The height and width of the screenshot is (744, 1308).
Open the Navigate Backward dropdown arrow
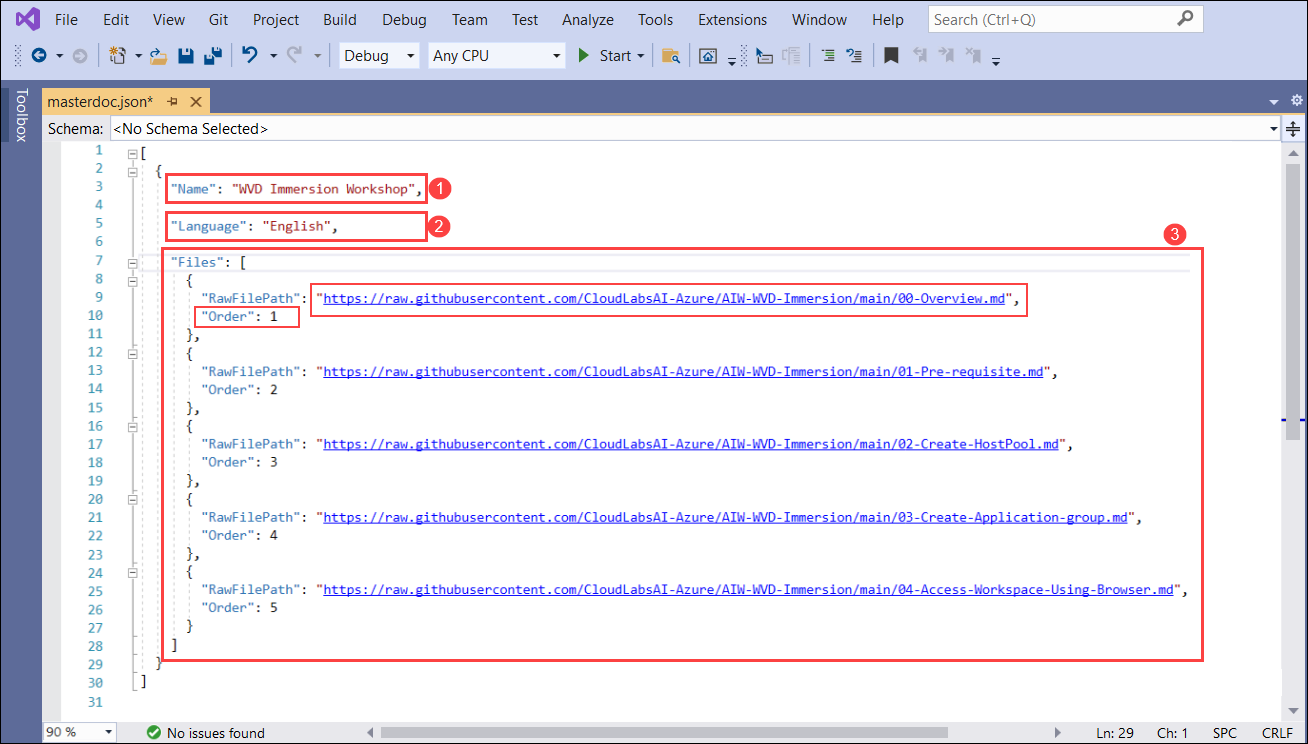(x=60, y=56)
